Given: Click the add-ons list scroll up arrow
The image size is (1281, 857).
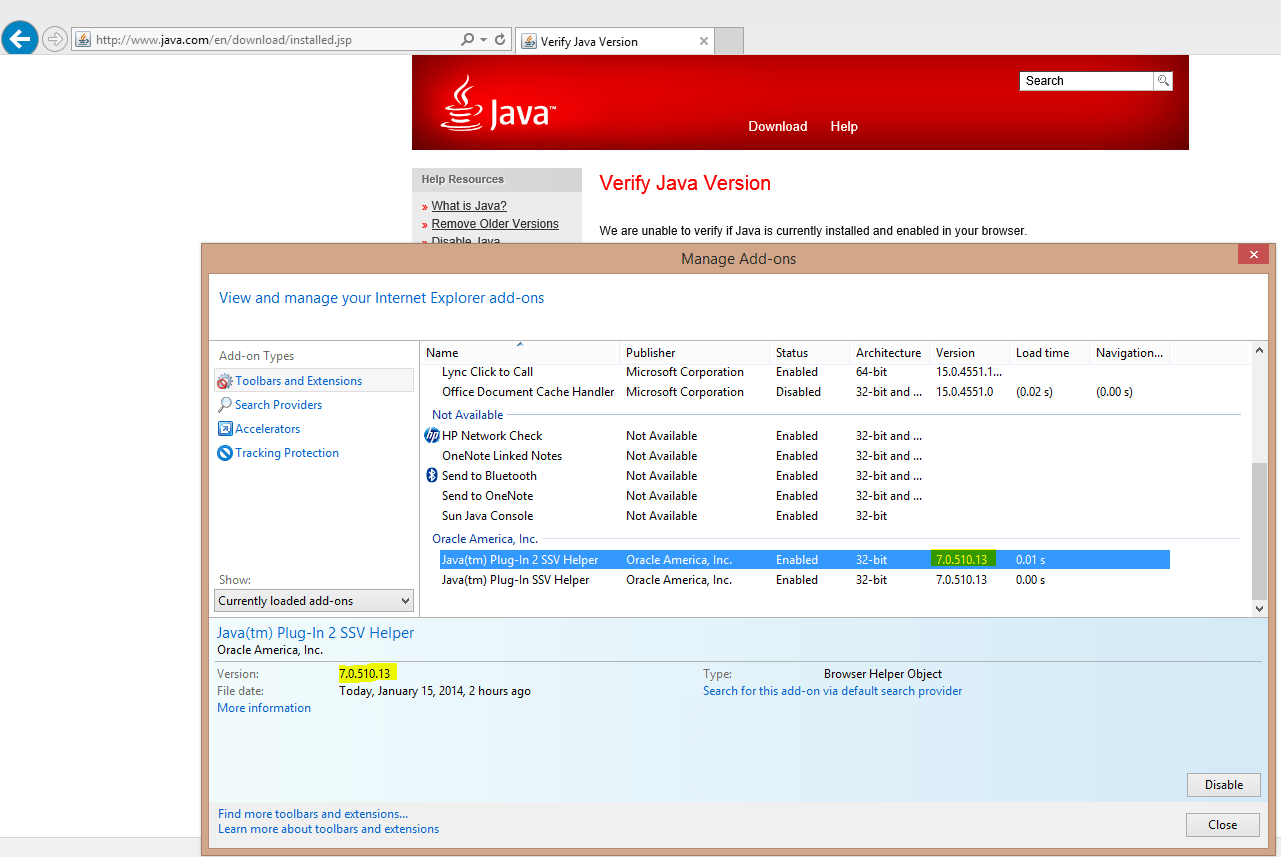Looking at the screenshot, I should [x=1258, y=351].
